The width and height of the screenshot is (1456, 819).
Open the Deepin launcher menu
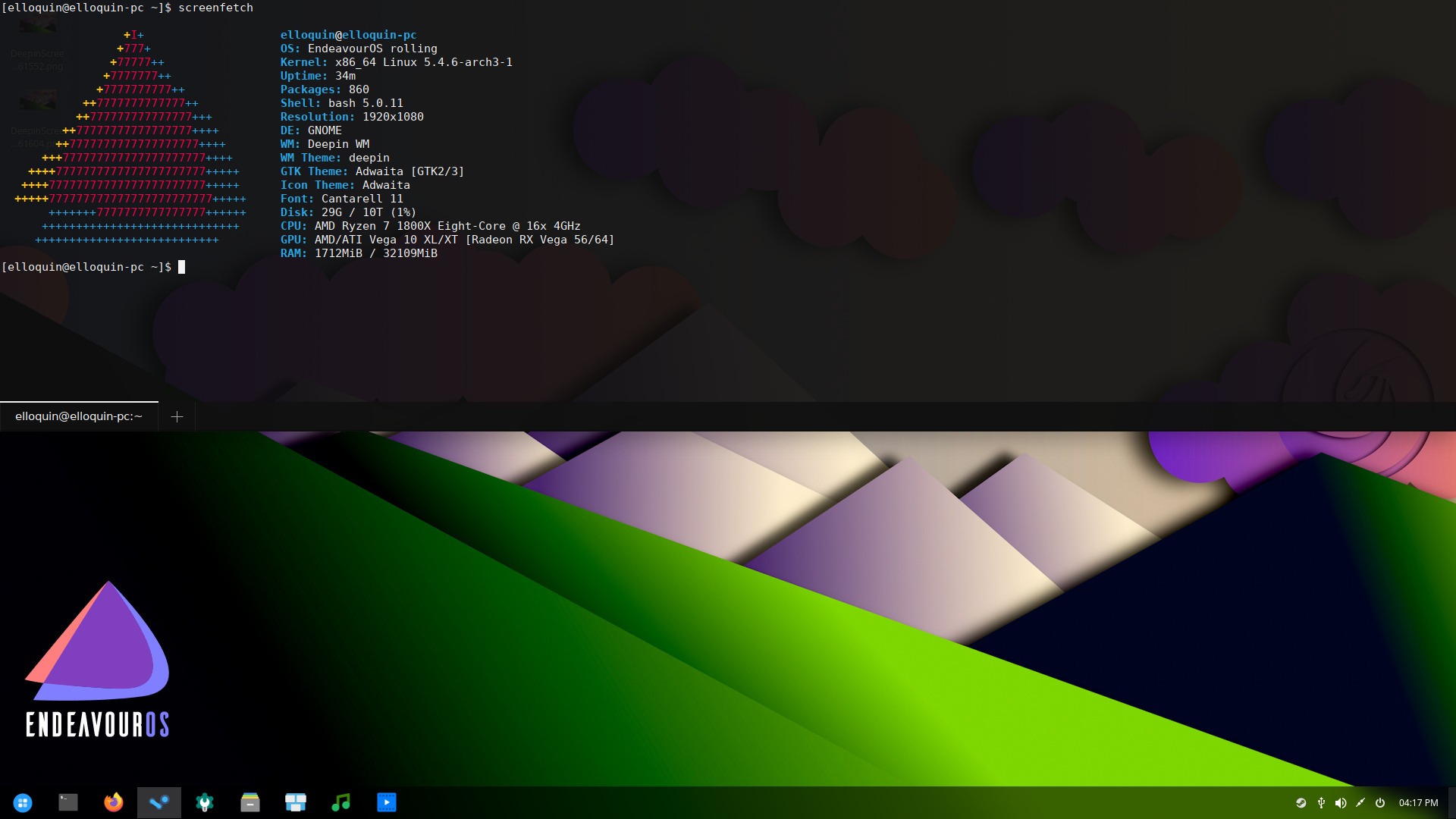(x=23, y=802)
